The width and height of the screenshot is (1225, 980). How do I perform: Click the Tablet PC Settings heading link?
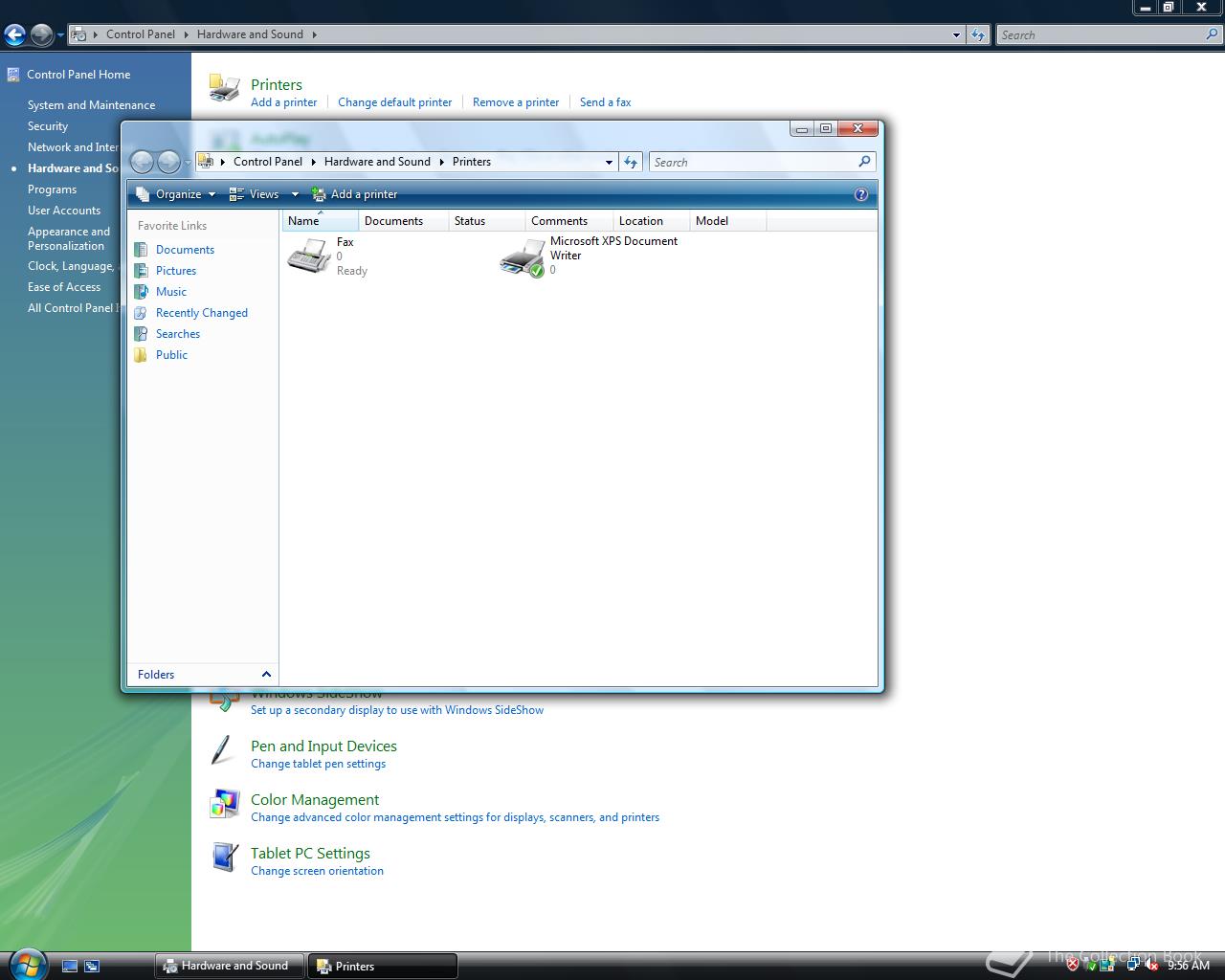point(310,854)
